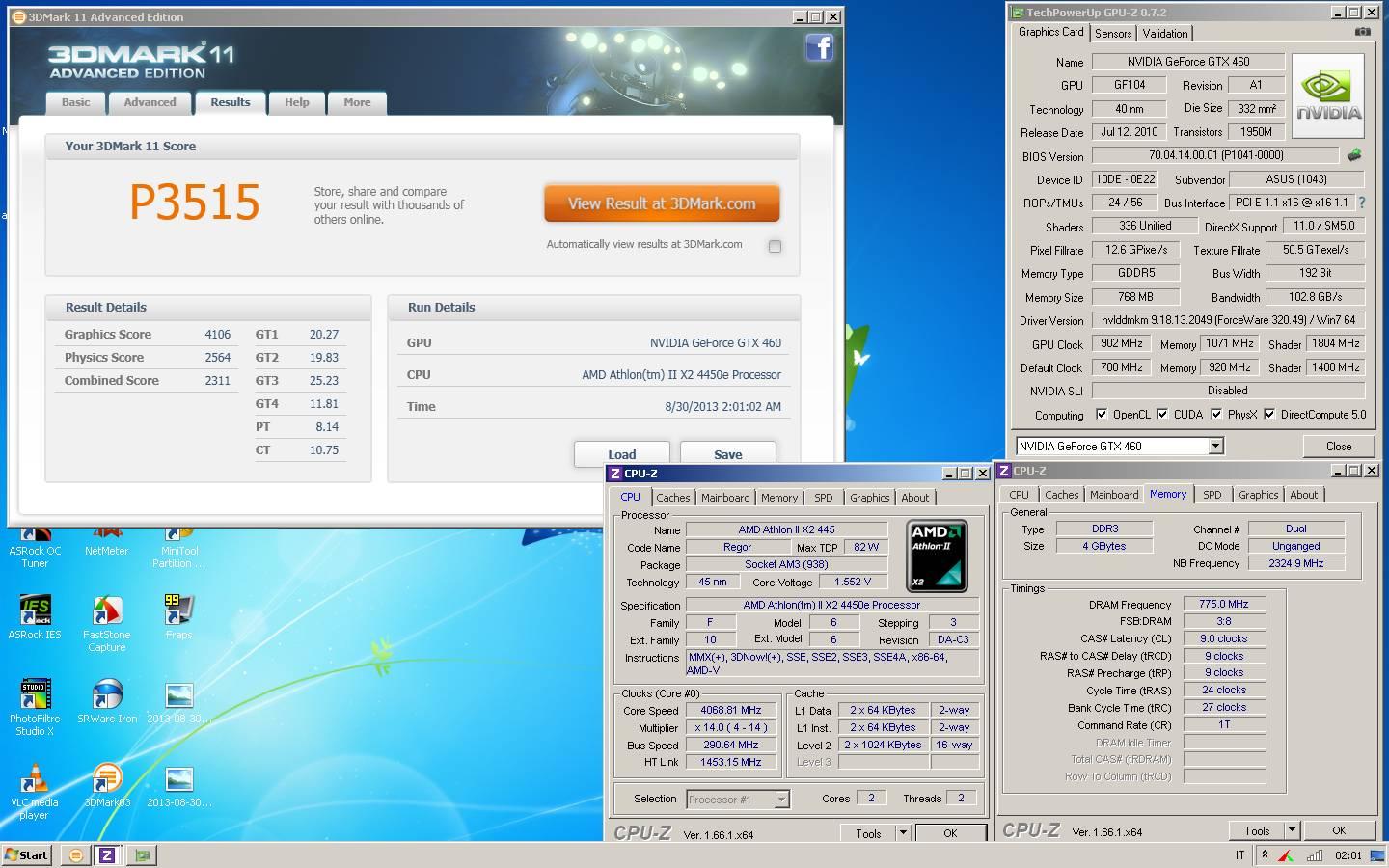
Task: Open the ASRock IES desktop icon
Action: [35, 617]
